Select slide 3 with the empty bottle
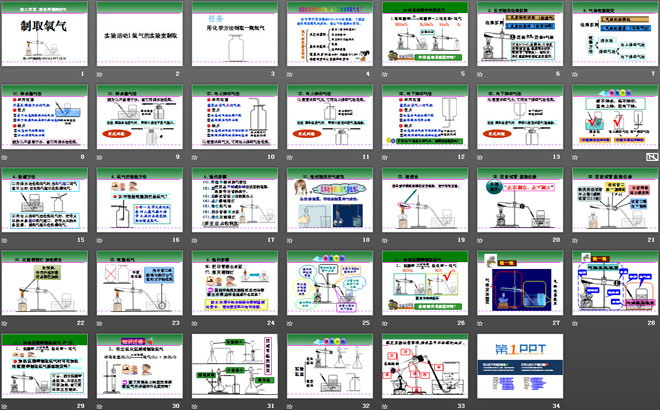 (235, 33)
